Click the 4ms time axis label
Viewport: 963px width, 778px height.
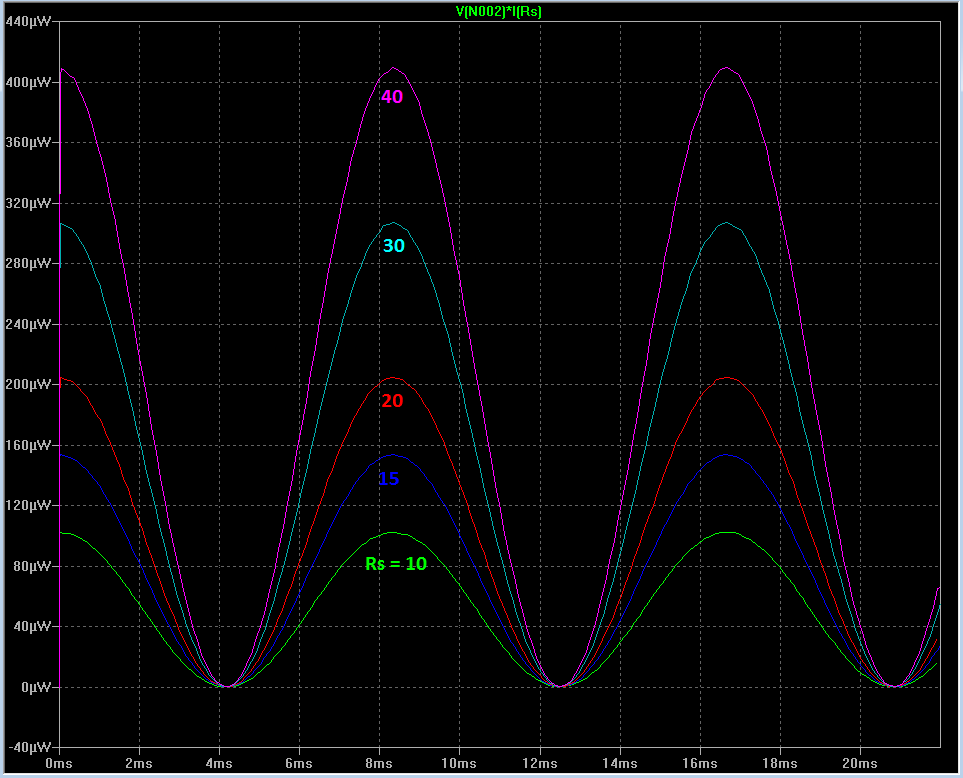point(219,763)
